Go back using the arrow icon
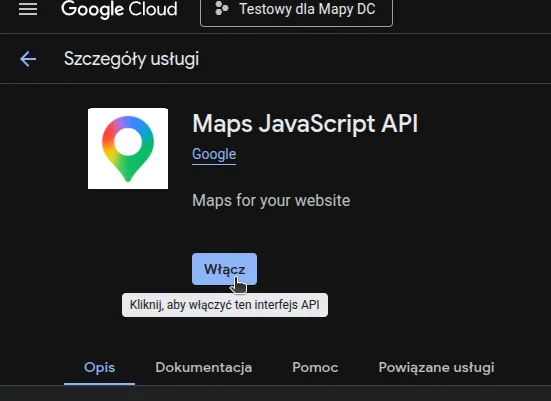The height and width of the screenshot is (401, 551). tap(28, 59)
